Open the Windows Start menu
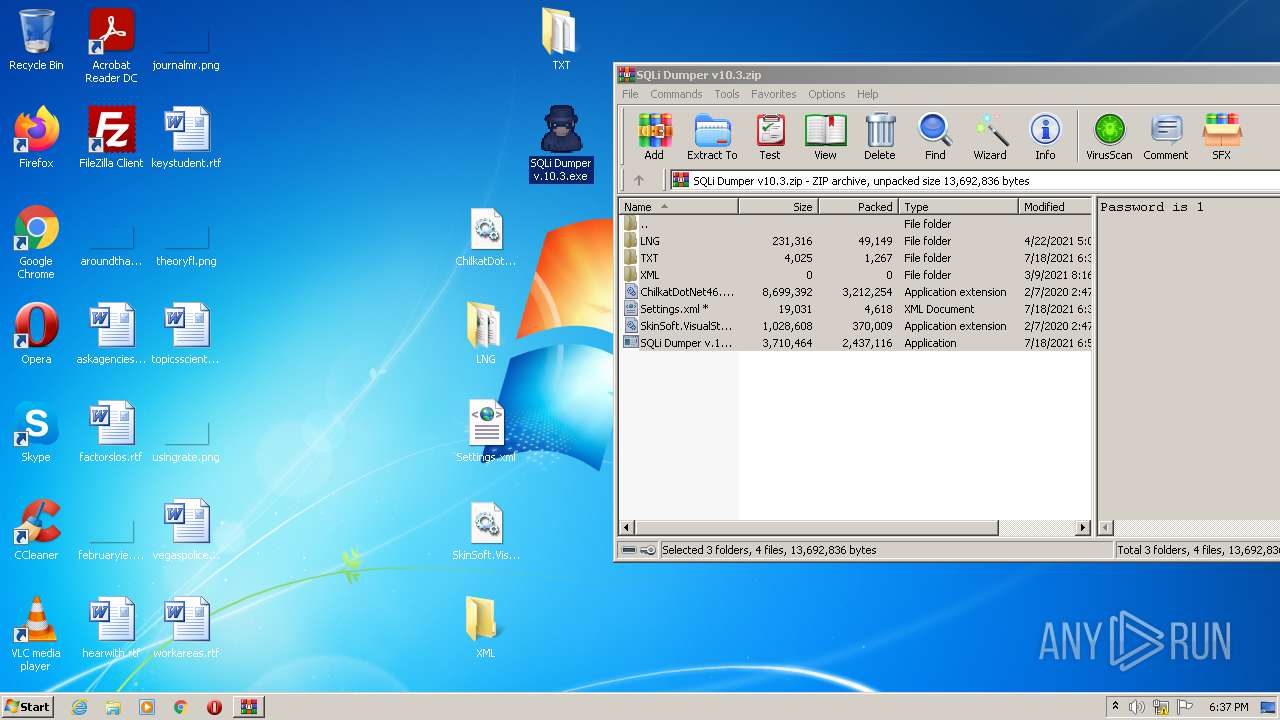Viewport: 1280px width, 720px height. 27,706
